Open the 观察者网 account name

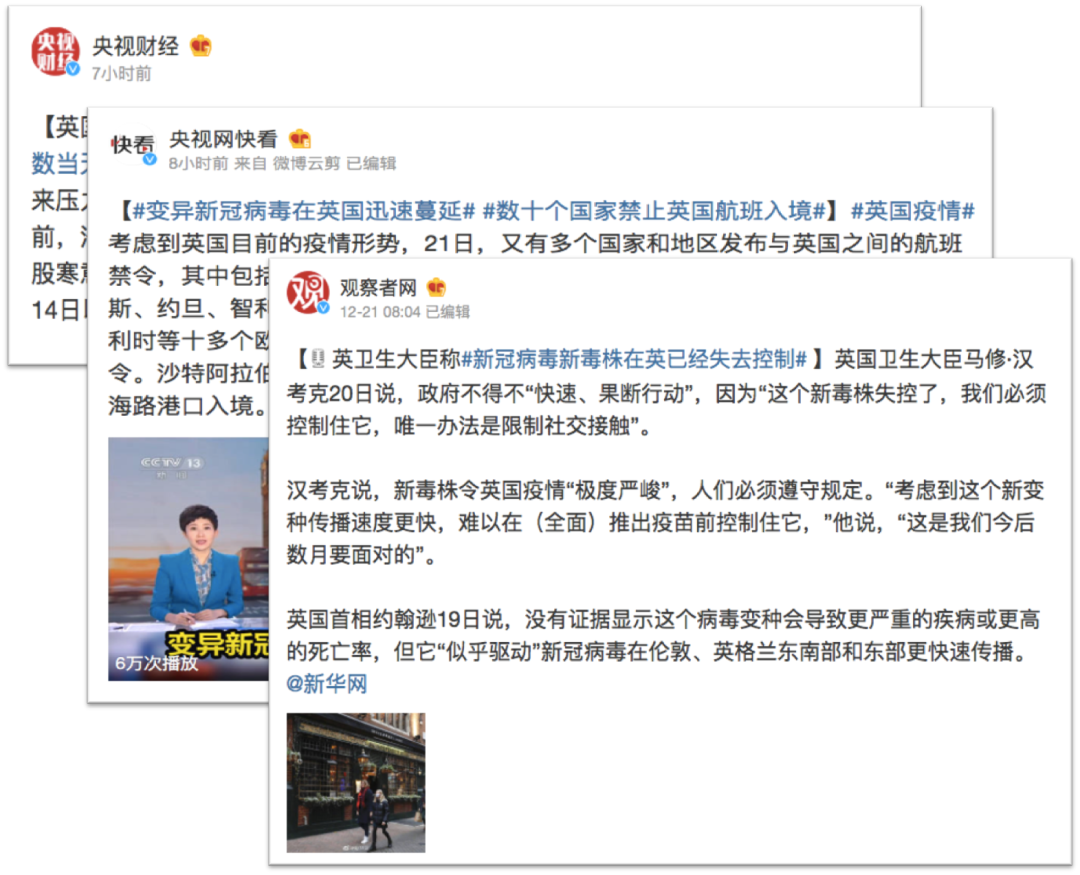click(378, 287)
